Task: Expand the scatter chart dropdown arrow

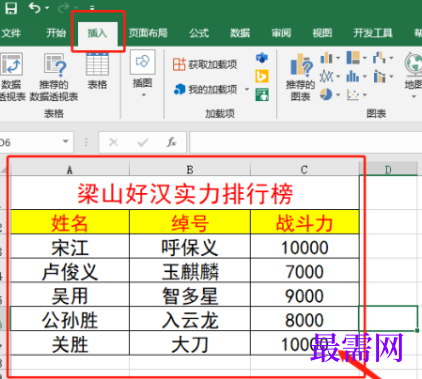Action: (365, 95)
